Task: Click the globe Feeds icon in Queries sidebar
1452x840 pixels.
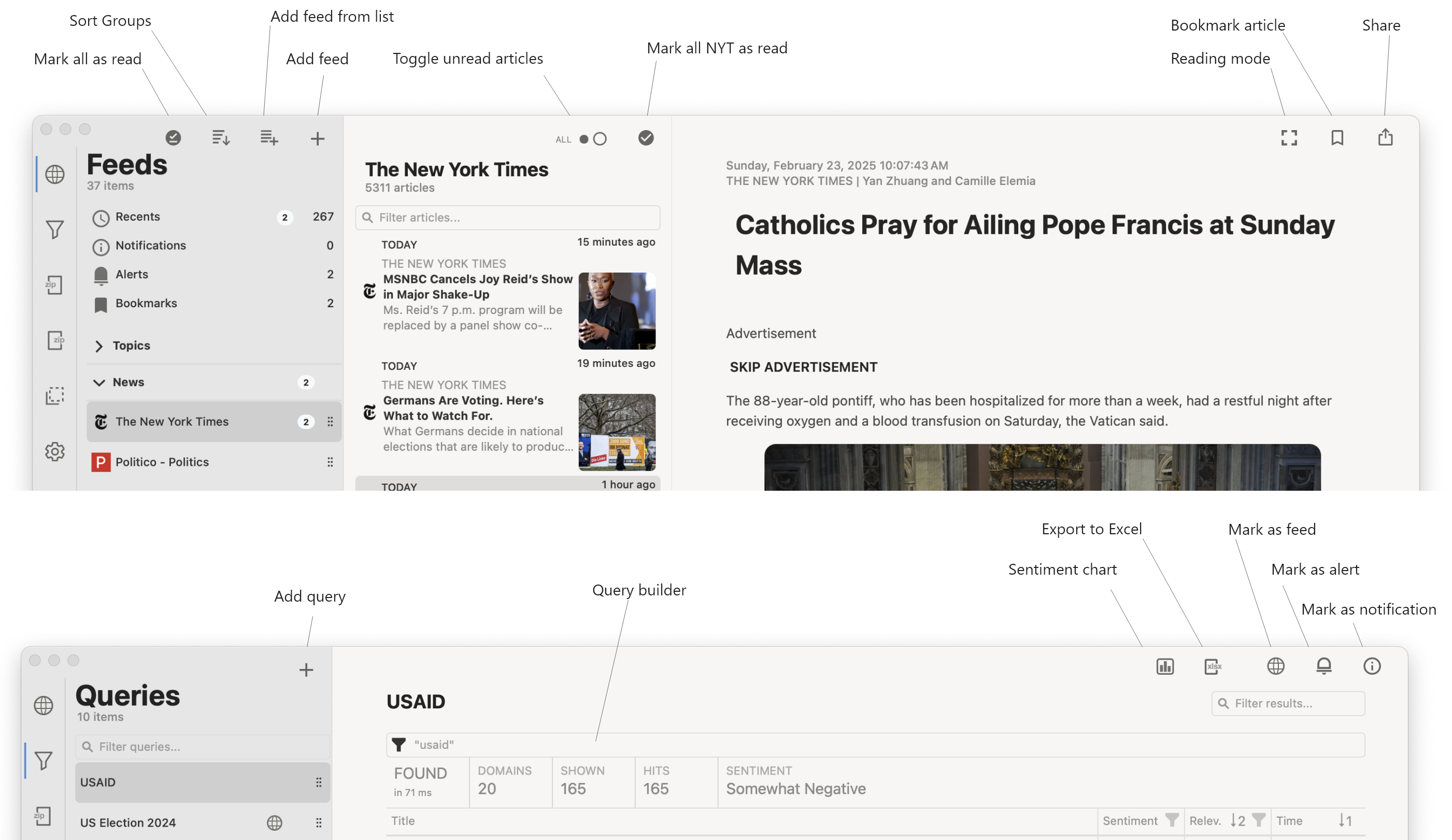Action: pyautogui.click(x=43, y=705)
